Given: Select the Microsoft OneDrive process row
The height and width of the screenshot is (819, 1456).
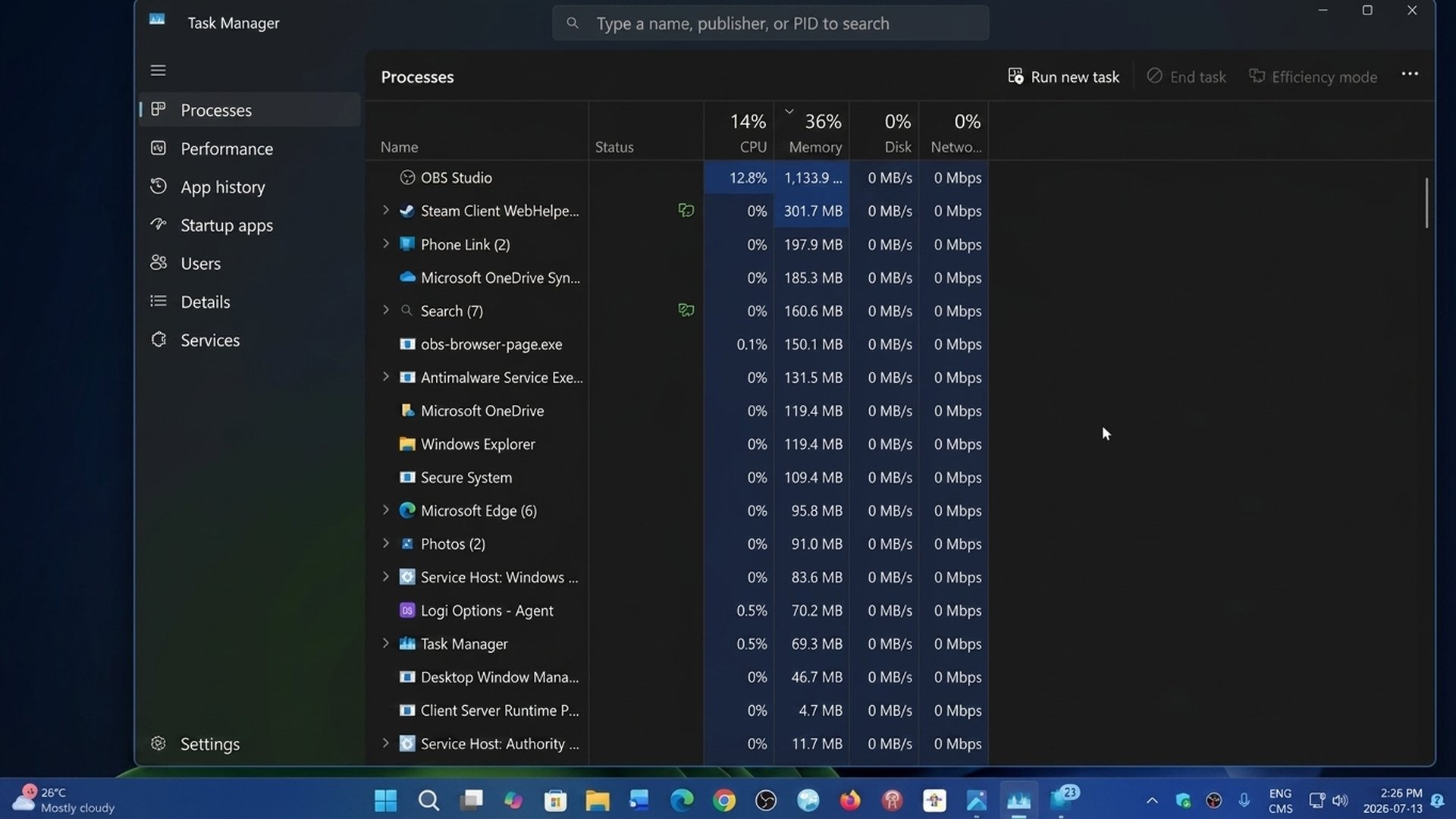Looking at the screenshot, I should click(x=677, y=411).
